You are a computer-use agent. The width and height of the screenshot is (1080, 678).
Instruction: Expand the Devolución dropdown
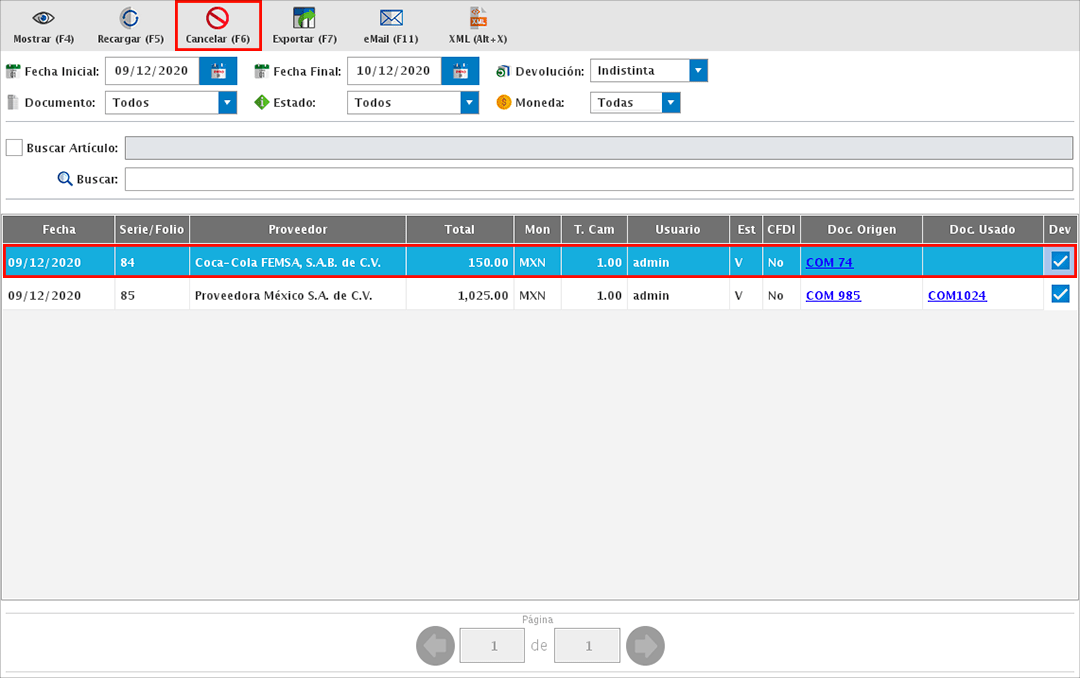(x=698, y=71)
